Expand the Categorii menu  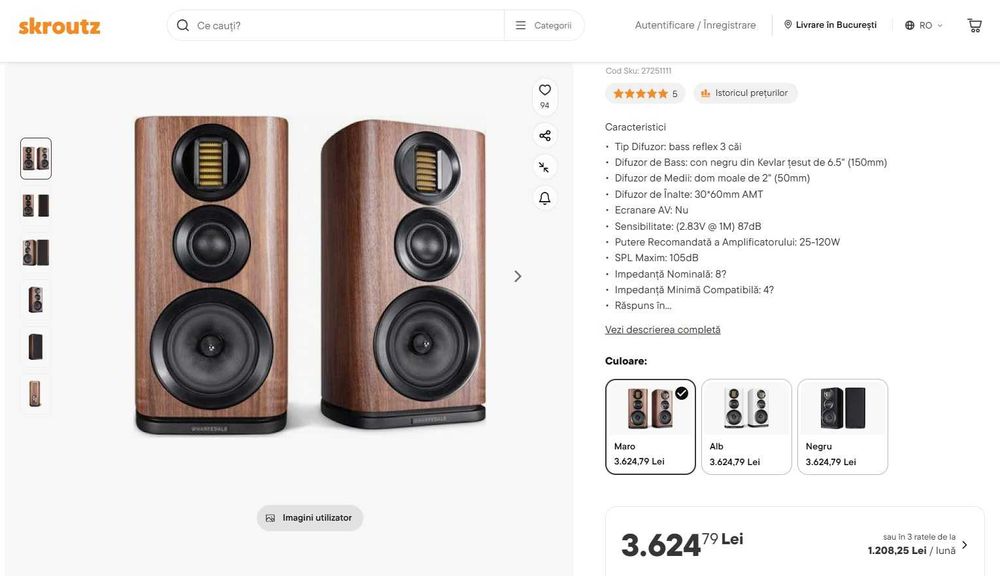(x=544, y=25)
